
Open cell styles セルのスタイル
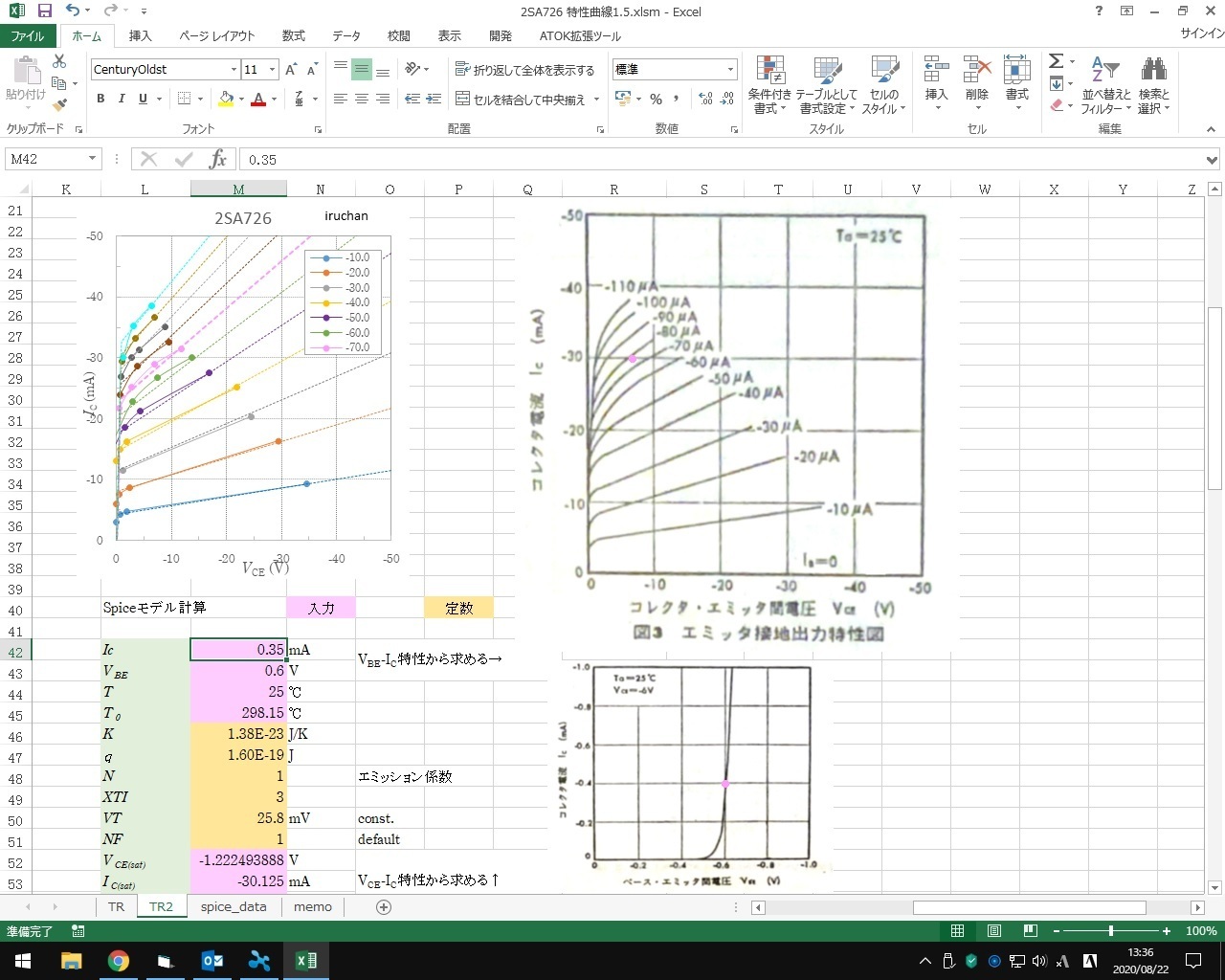884,85
